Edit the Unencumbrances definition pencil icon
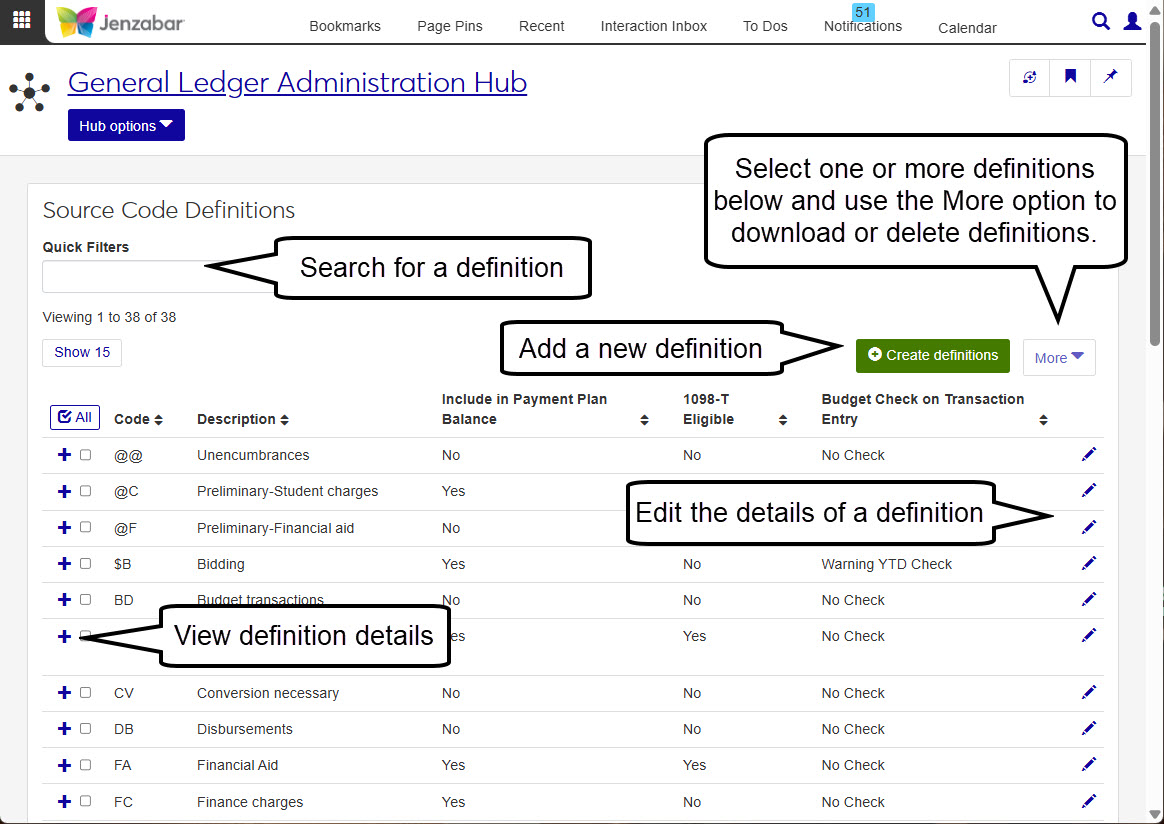 (1088, 455)
